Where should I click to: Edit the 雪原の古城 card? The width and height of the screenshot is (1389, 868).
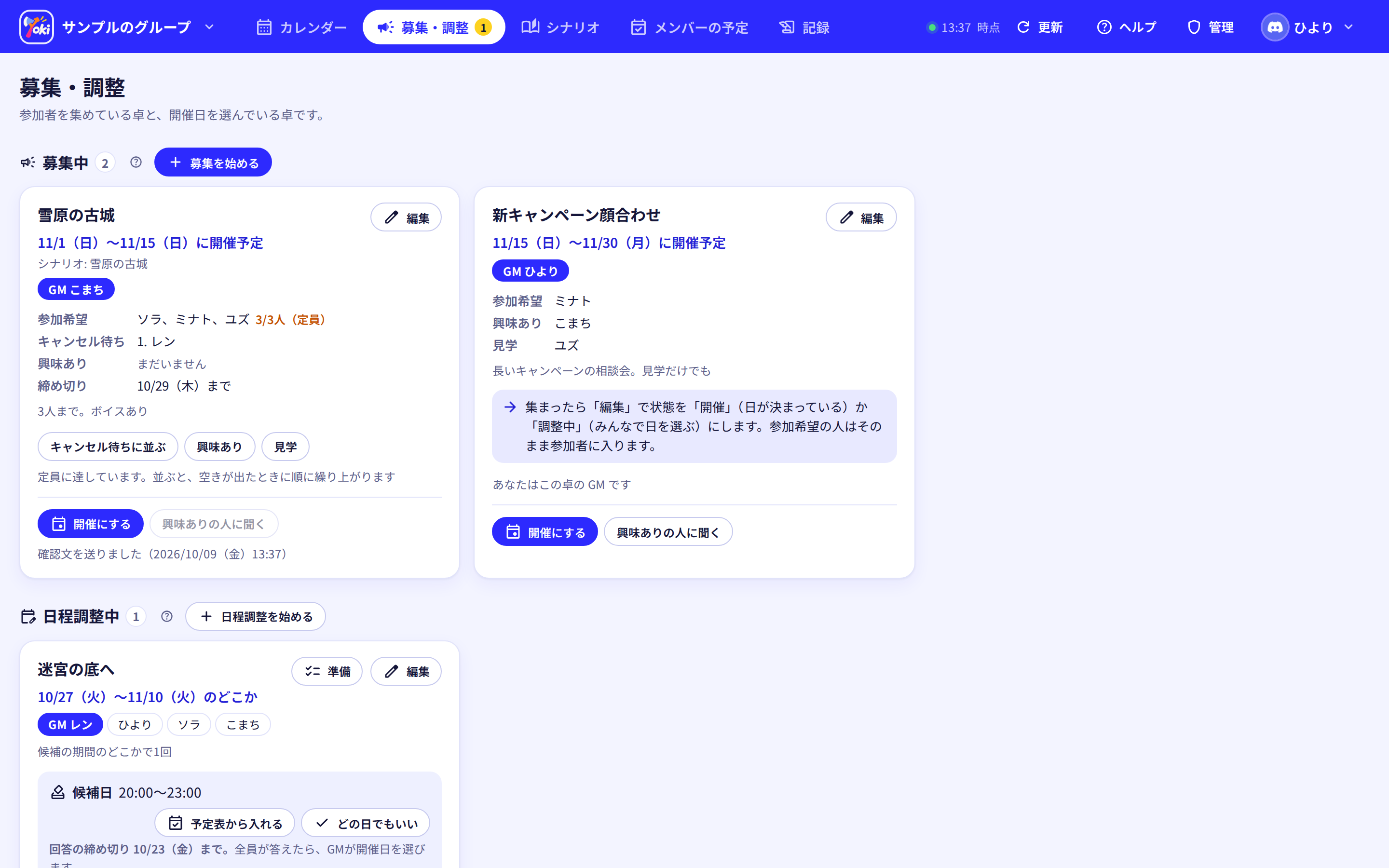pyautogui.click(x=406, y=217)
